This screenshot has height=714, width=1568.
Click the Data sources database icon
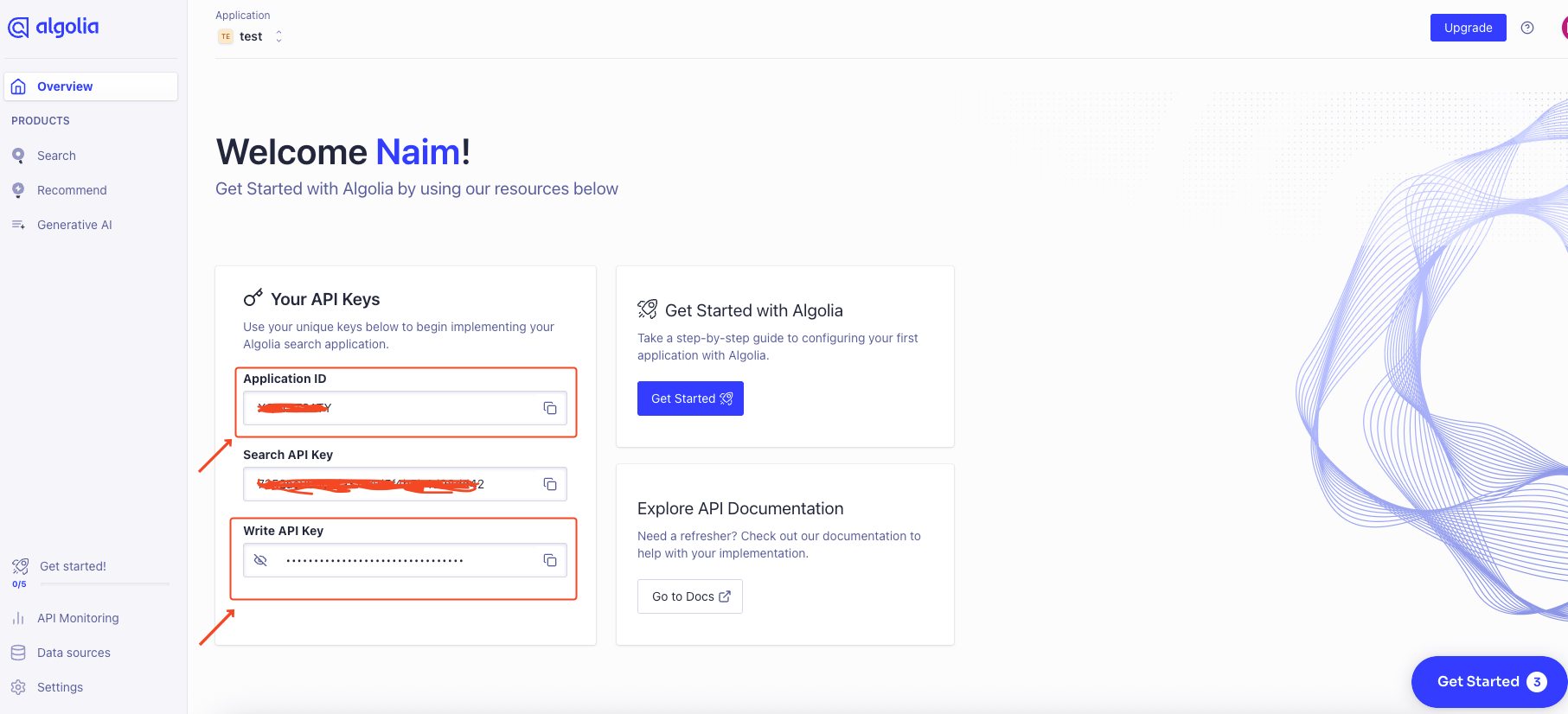click(x=18, y=653)
